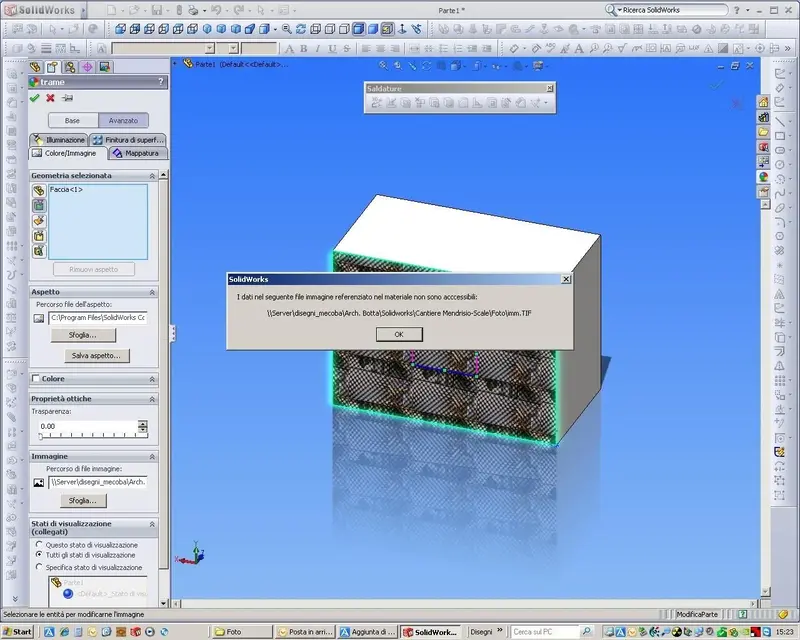Click Salva aspetto button

tap(97, 356)
